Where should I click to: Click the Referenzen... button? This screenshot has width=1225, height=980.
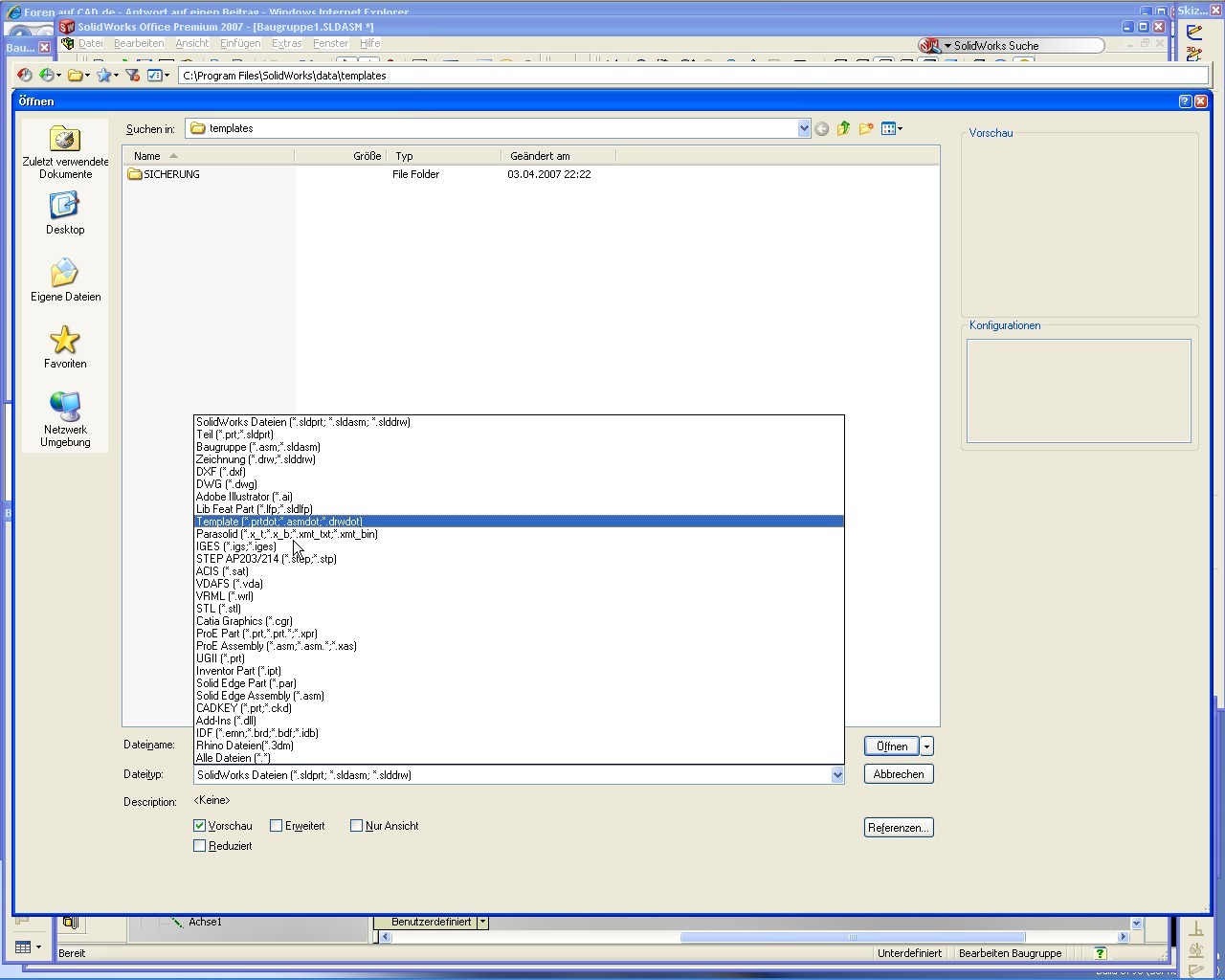pos(899,828)
